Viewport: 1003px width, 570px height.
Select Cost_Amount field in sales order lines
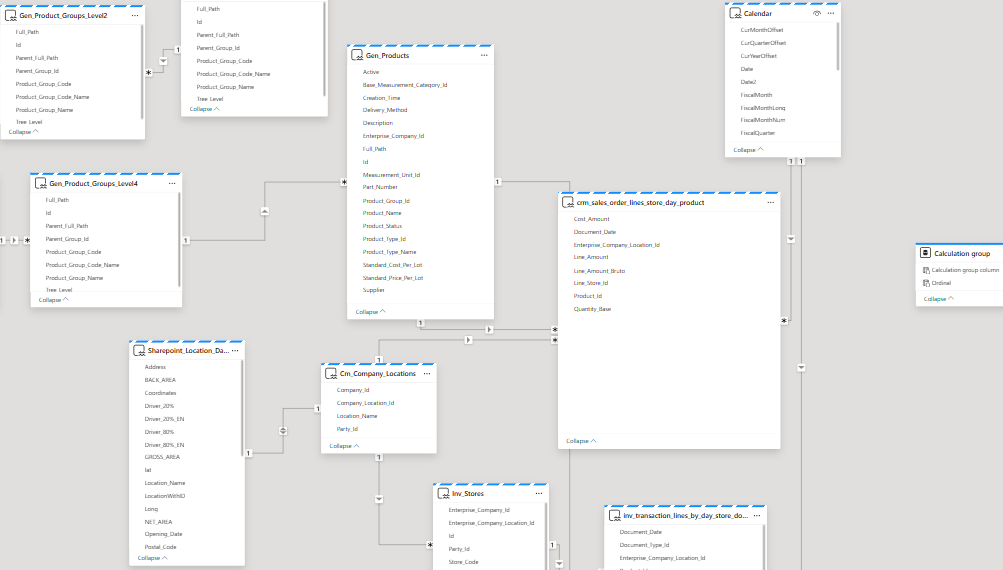pyautogui.click(x=592, y=219)
